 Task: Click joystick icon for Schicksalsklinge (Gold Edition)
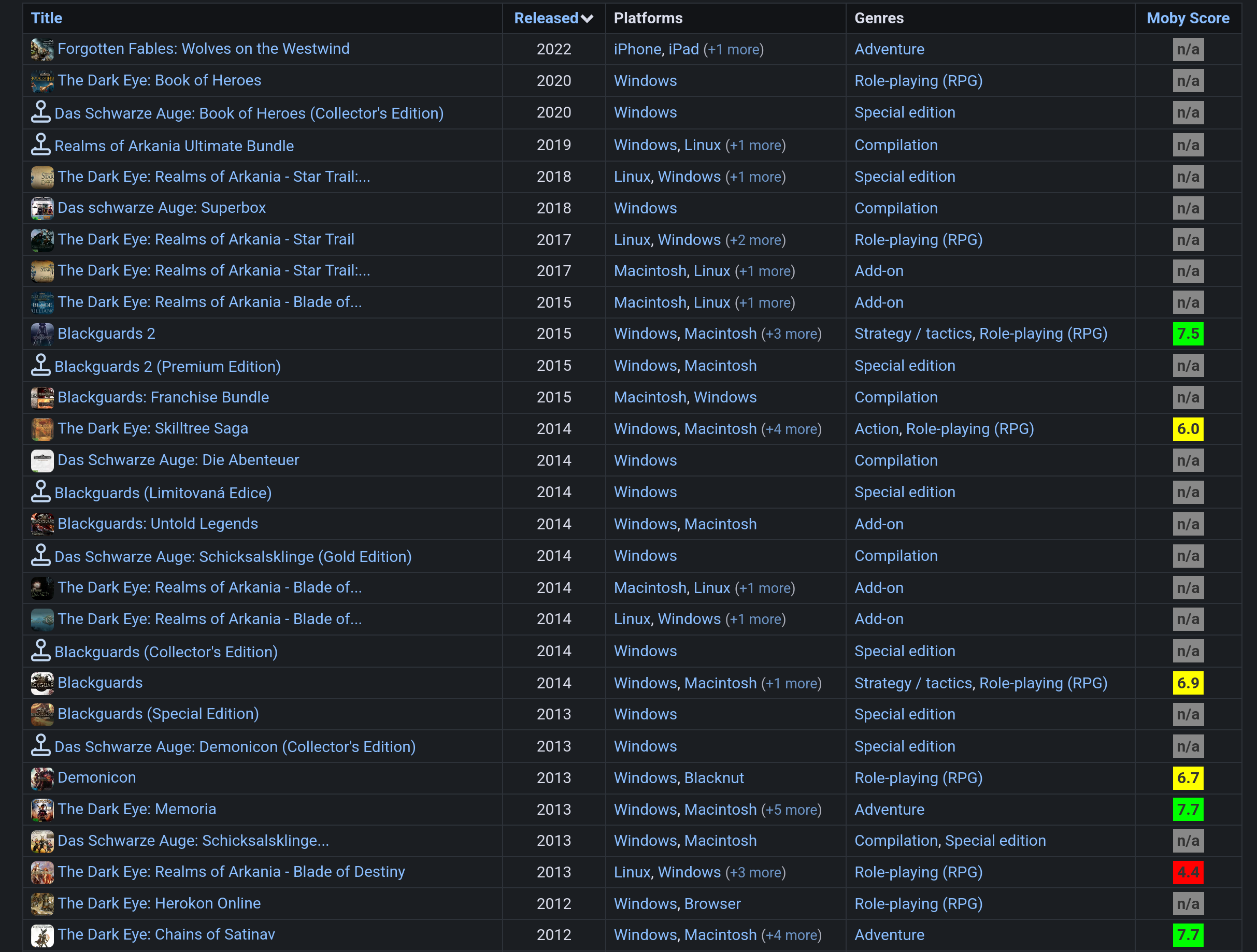click(x=41, y=556)
